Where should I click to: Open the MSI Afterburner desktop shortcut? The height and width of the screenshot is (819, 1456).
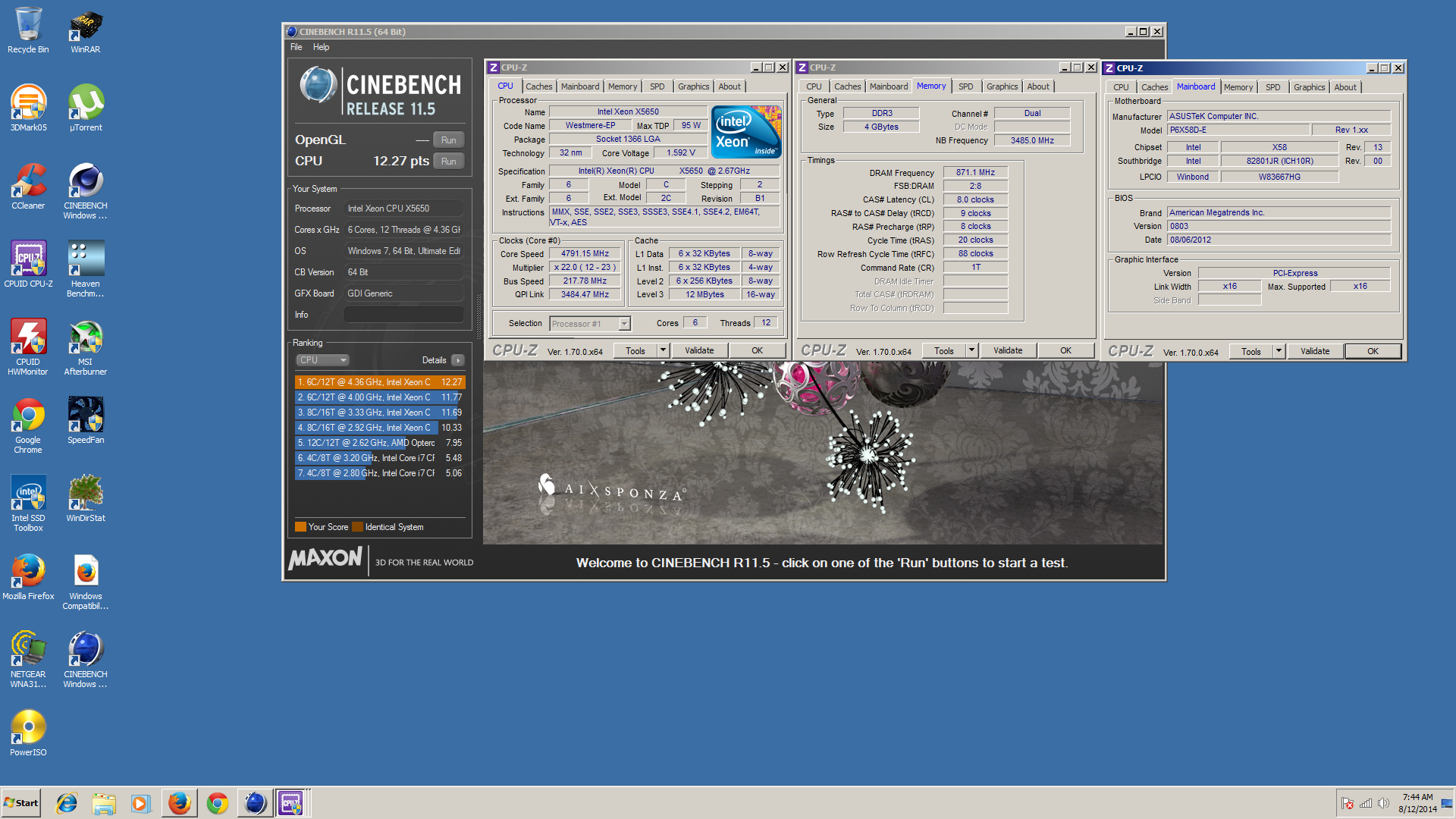[x=86, y=347]
